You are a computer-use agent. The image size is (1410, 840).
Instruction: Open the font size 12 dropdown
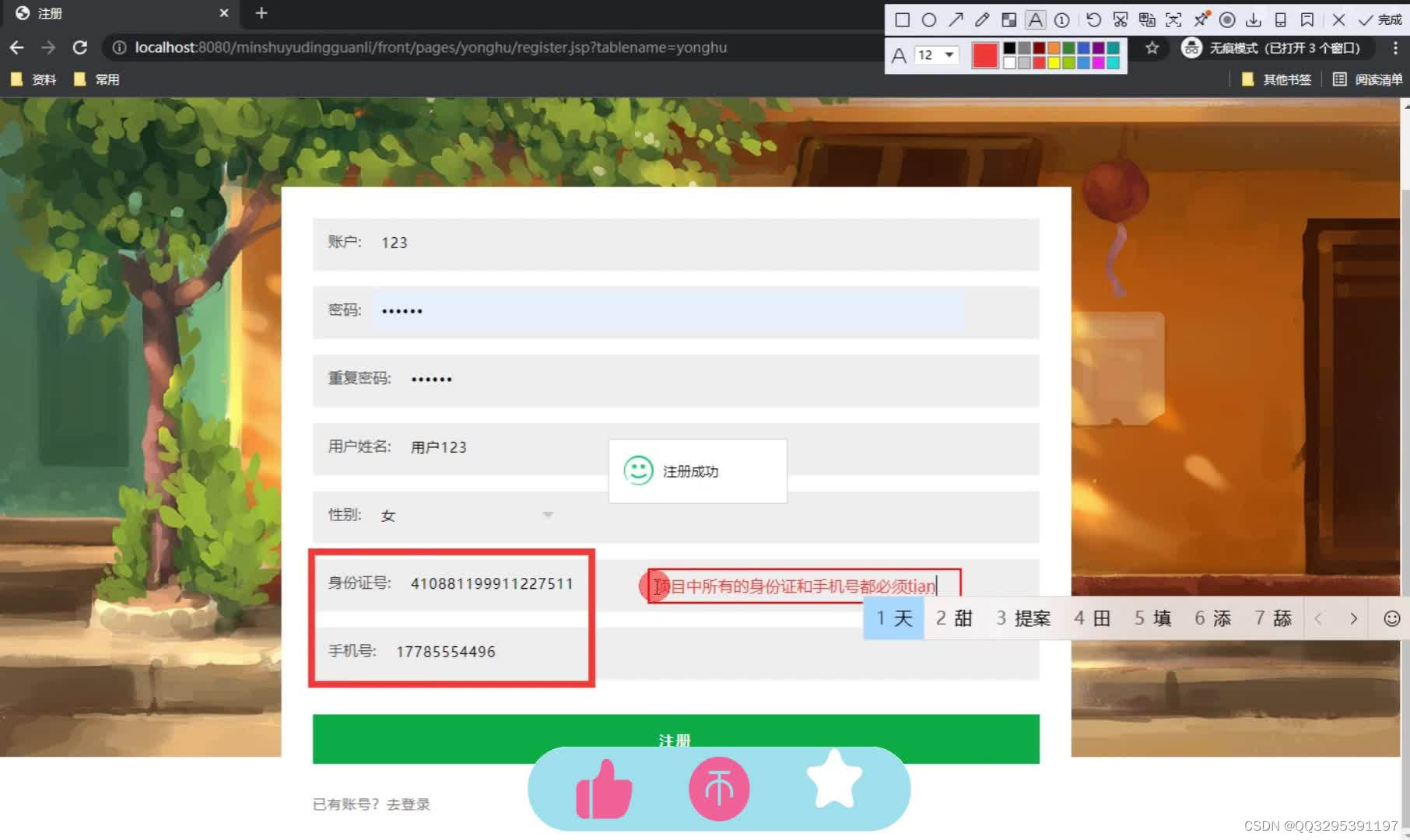tap(936, 54)
